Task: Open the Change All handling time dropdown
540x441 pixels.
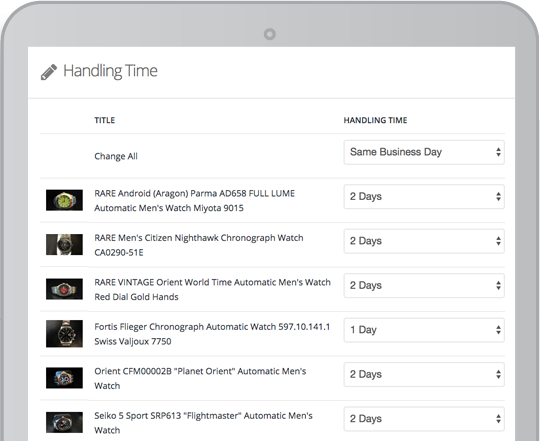Action: click(424, 152)
